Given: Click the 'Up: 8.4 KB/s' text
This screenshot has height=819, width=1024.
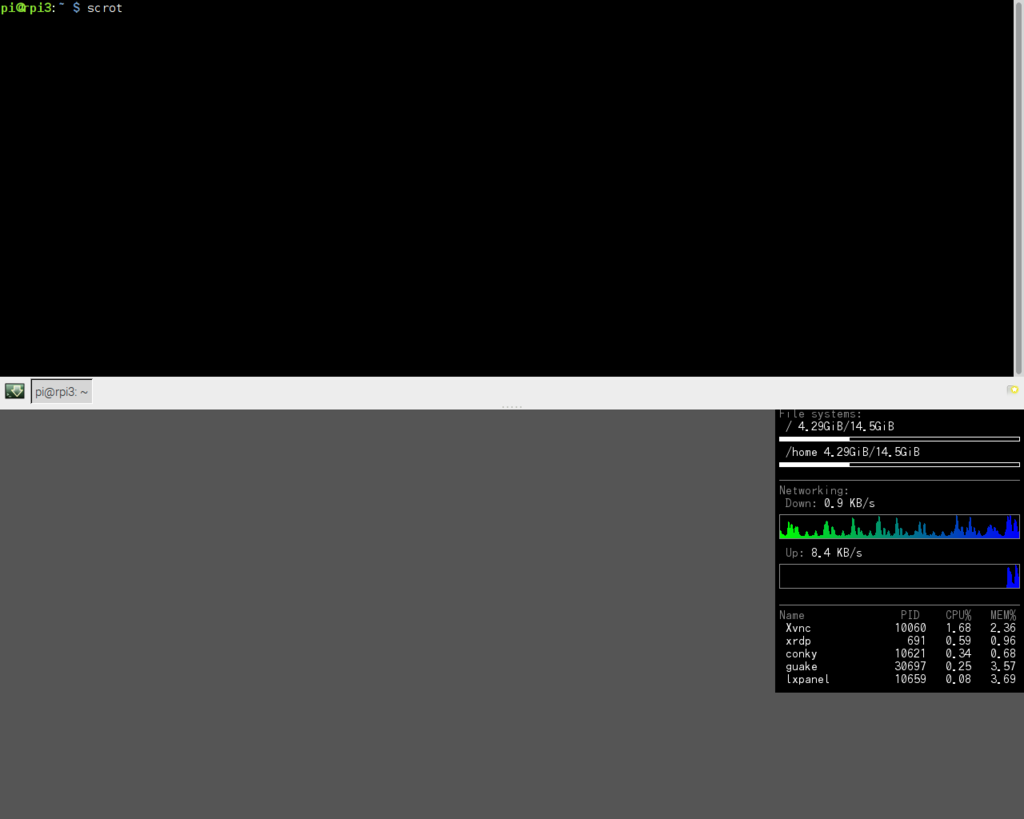Looking at the screenshot, I should (x=823, y=553).
